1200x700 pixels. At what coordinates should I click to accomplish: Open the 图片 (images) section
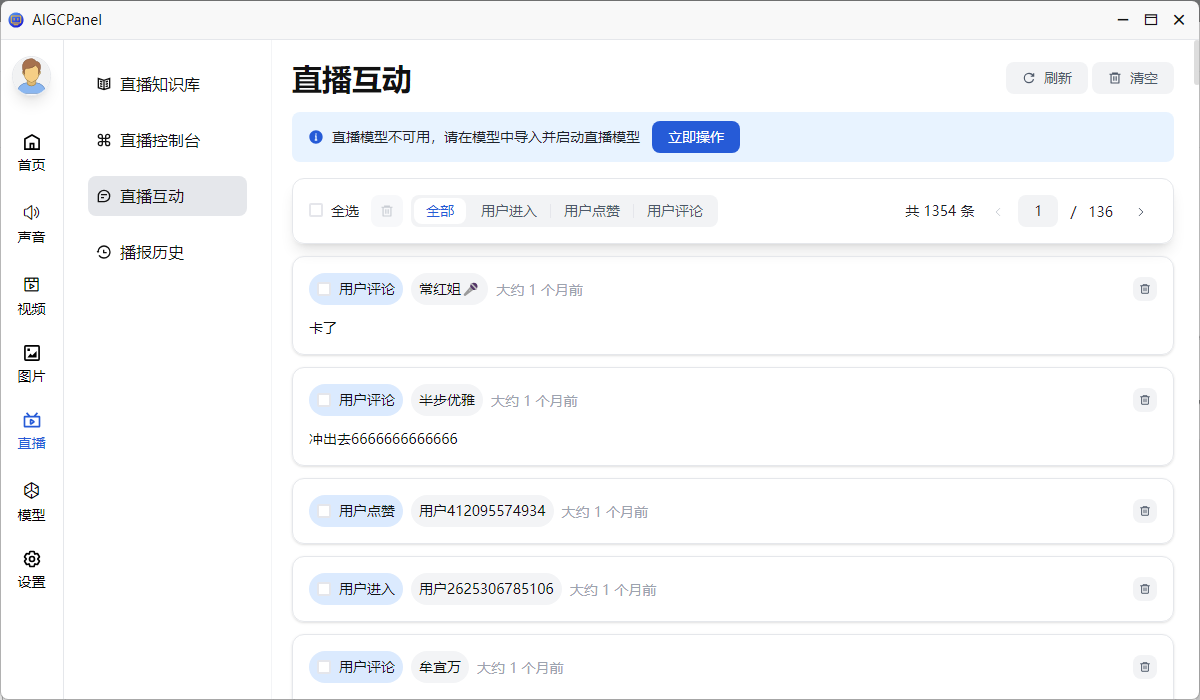point(32,362)
